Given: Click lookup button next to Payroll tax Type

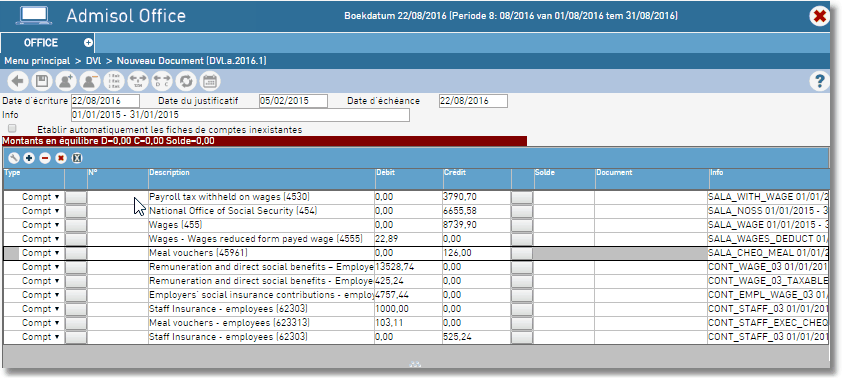Looking at the screenshot, I should pos(76,198).
